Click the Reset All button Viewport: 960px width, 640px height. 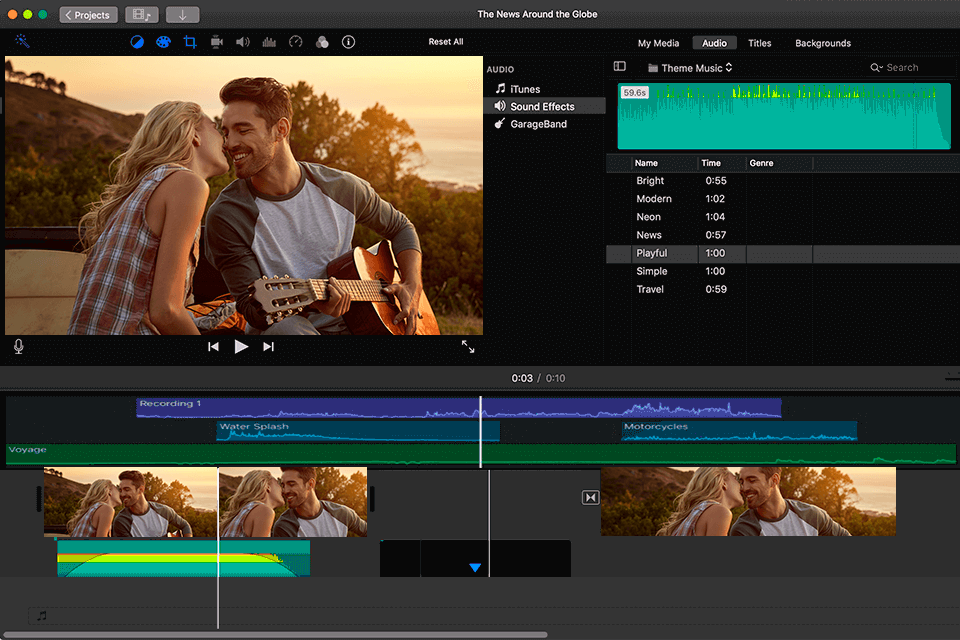pos(445,42)
